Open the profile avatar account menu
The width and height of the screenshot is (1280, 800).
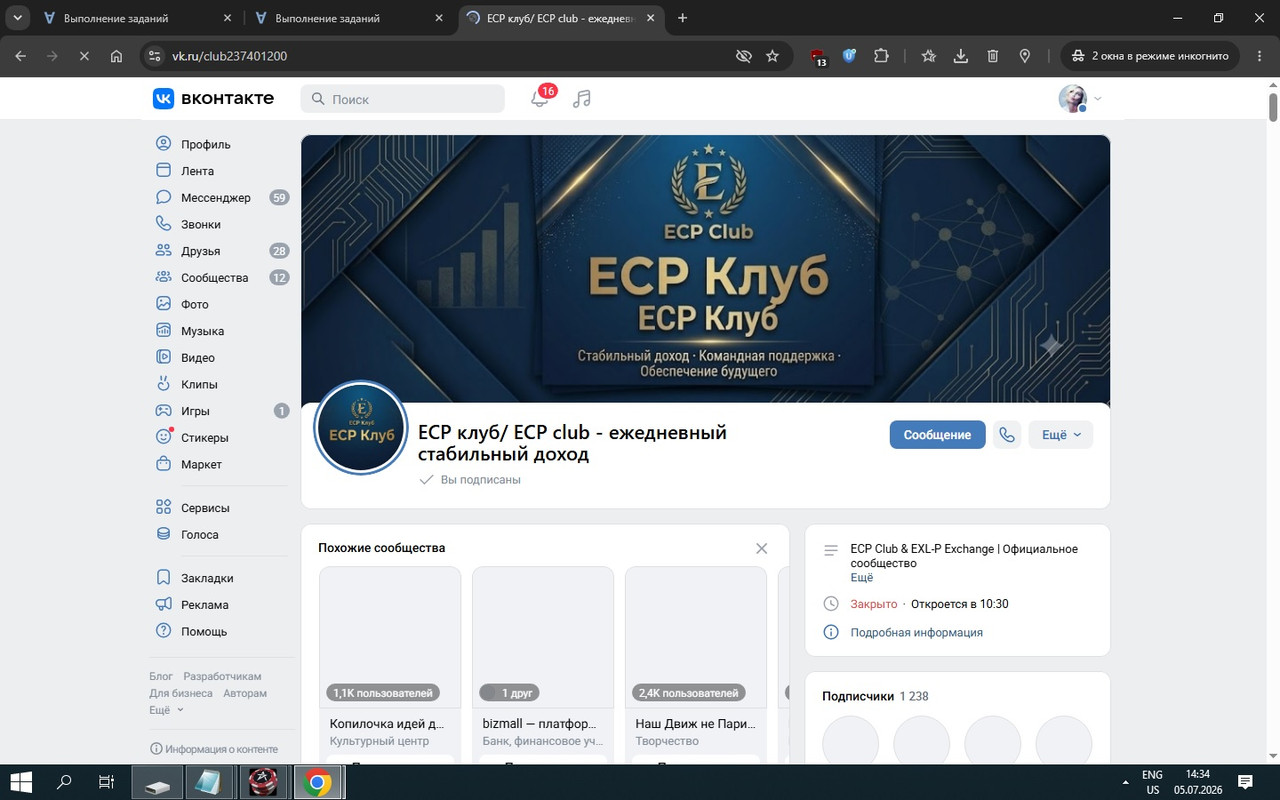pos(1080,98)
